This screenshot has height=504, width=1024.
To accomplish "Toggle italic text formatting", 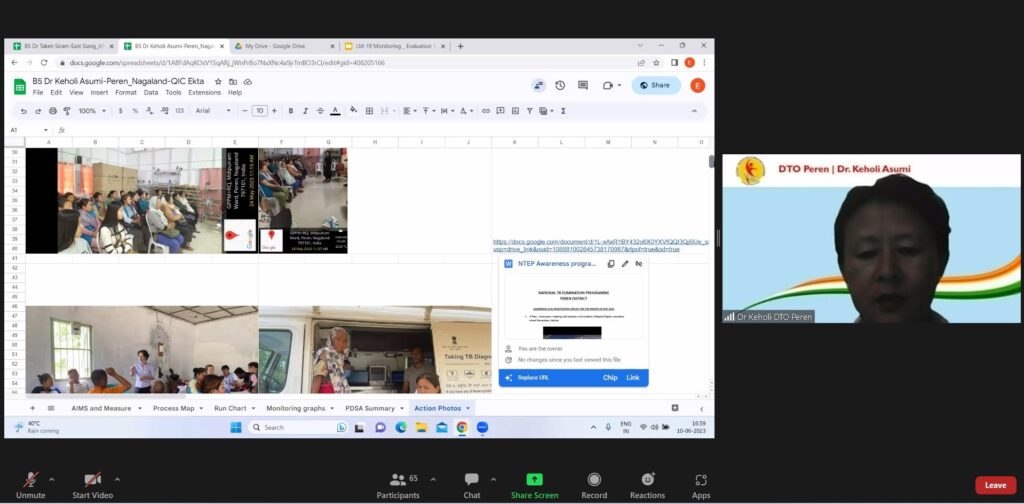I will pos(305,111).
